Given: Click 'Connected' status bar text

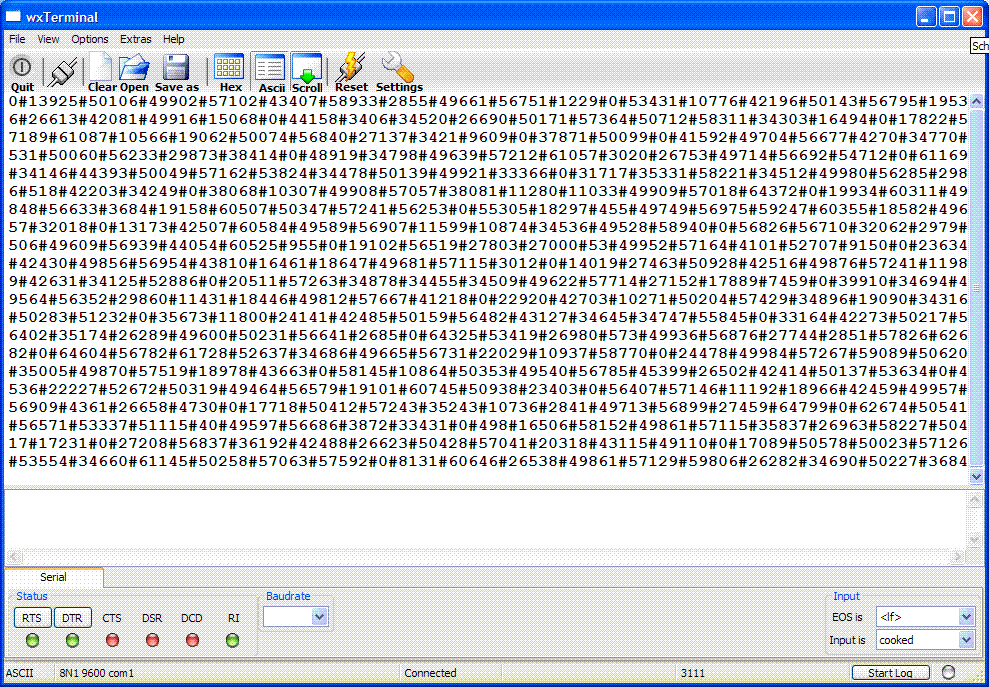Looking at the screenshot, I should pyautogui.click(x=430, y=673).
